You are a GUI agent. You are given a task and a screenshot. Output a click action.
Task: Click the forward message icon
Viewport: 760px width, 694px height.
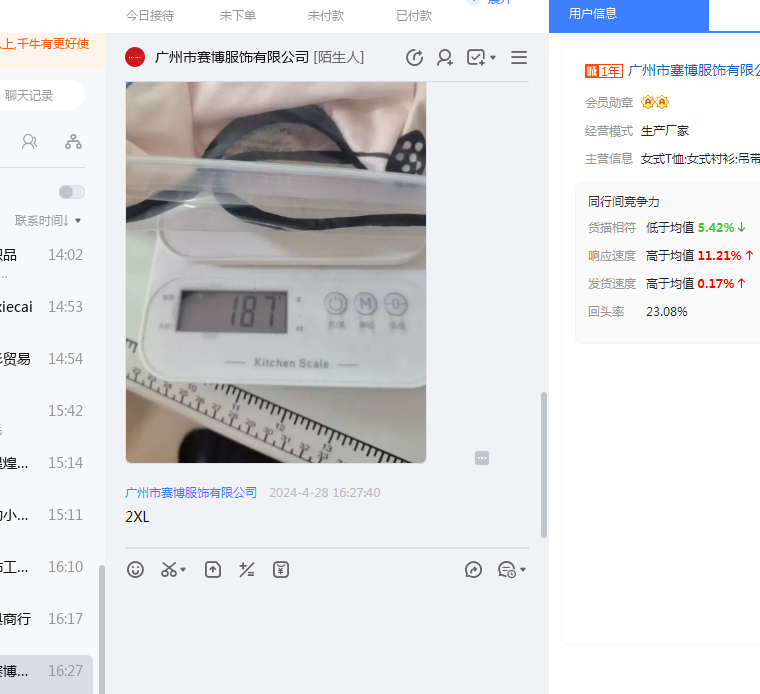click(x=473, y=569)
